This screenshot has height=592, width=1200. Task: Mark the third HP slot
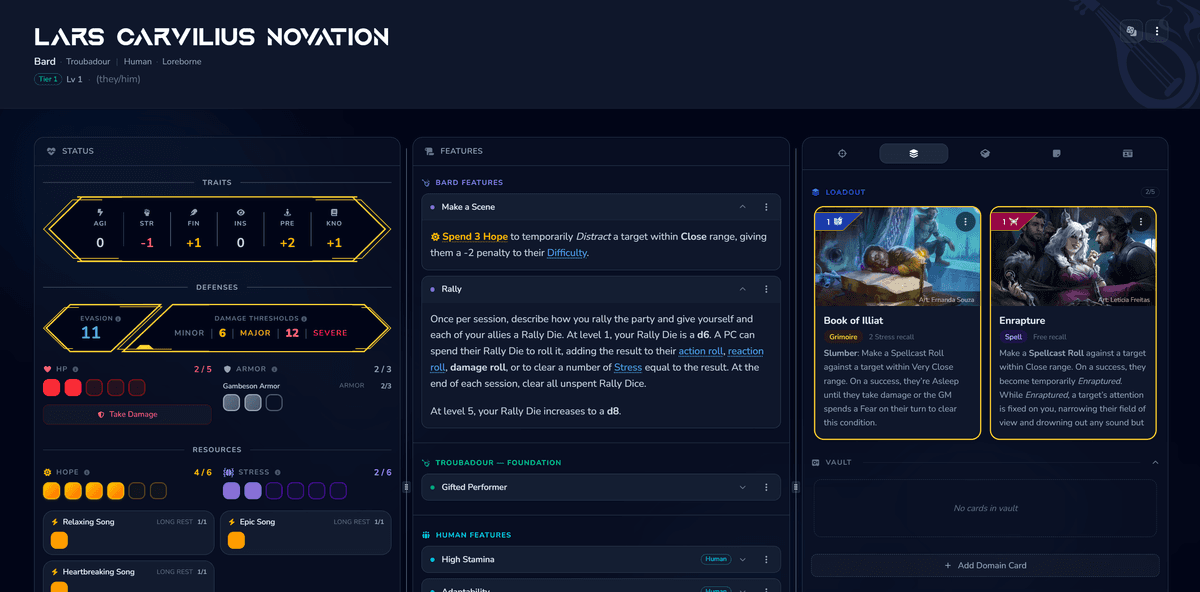click(94, 387)
